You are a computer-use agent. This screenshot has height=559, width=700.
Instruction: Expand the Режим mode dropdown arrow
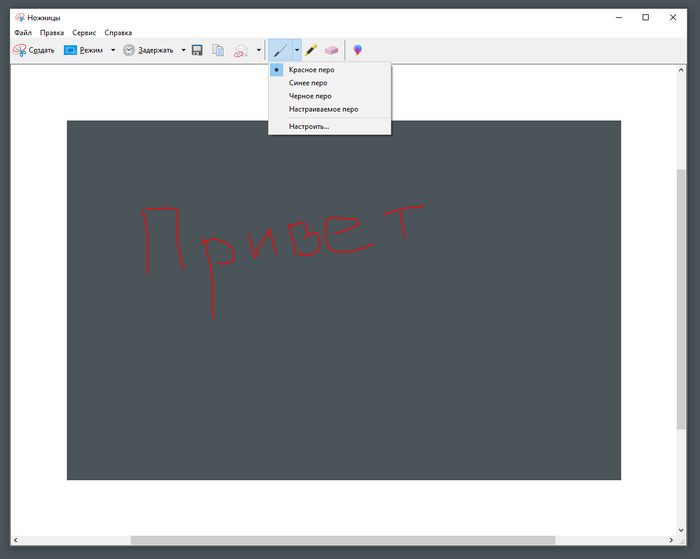pyautogui.click(x=113, y=50)
